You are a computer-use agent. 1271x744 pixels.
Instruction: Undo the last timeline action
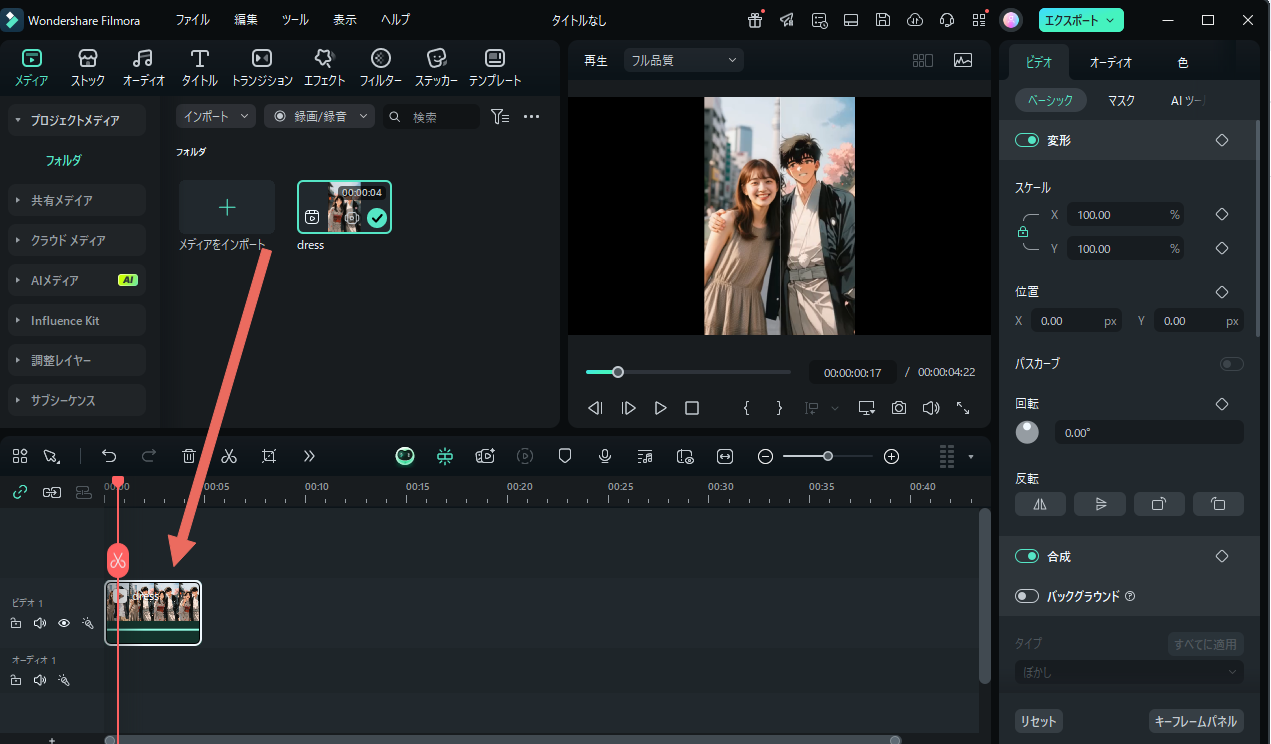tap(109, 456)
